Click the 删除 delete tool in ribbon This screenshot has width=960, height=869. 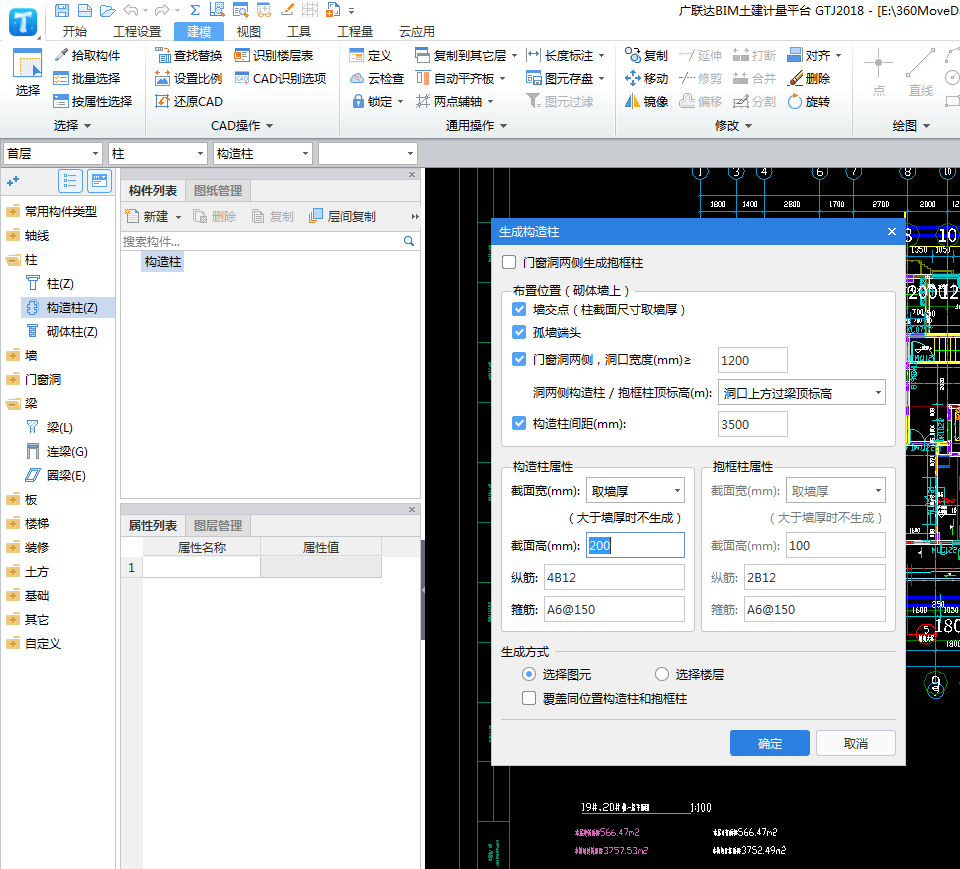tap(809, 78)
